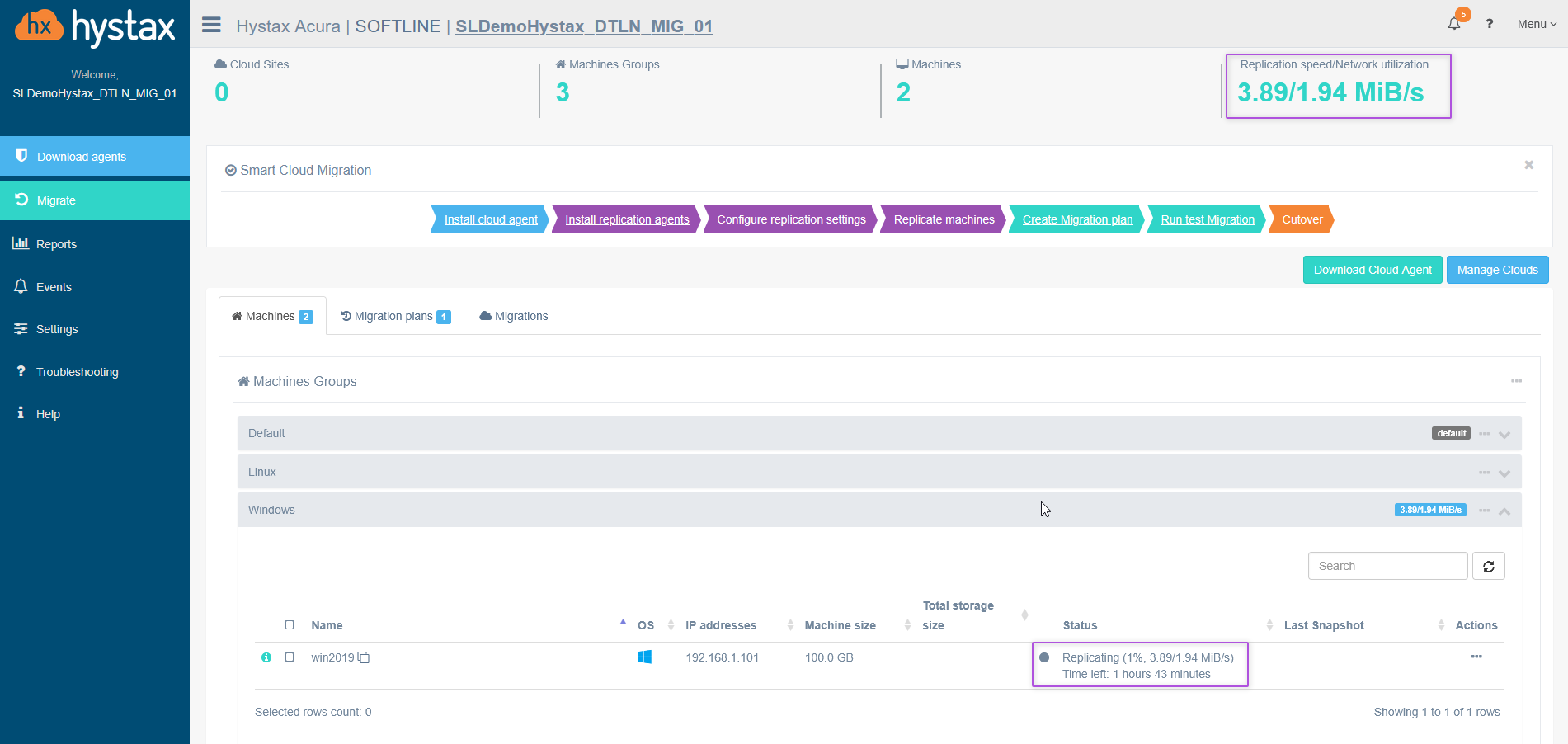Switch to the Migration plans tab
Screen dimensions: 1568x744
[395, 316]
